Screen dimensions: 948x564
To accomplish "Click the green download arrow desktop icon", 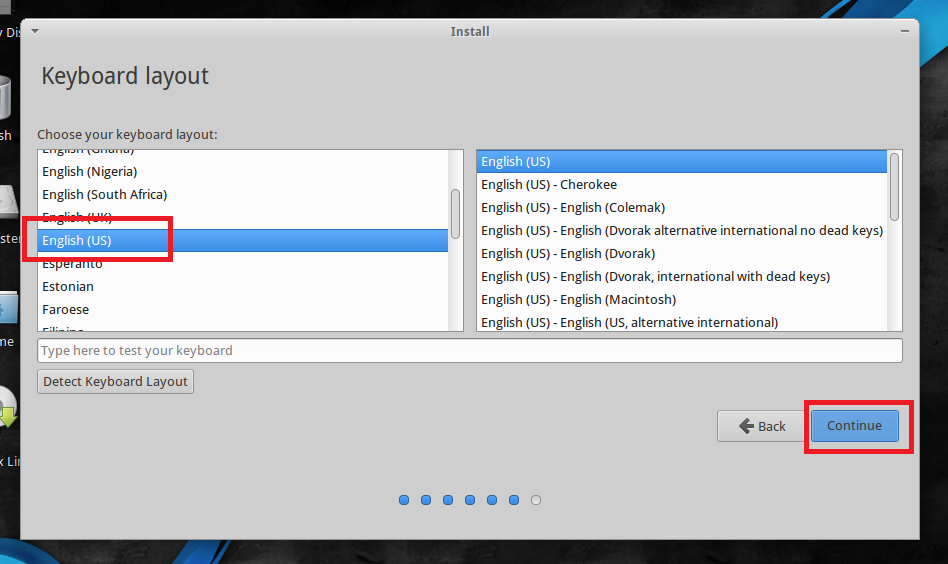I will pos(7,408).
